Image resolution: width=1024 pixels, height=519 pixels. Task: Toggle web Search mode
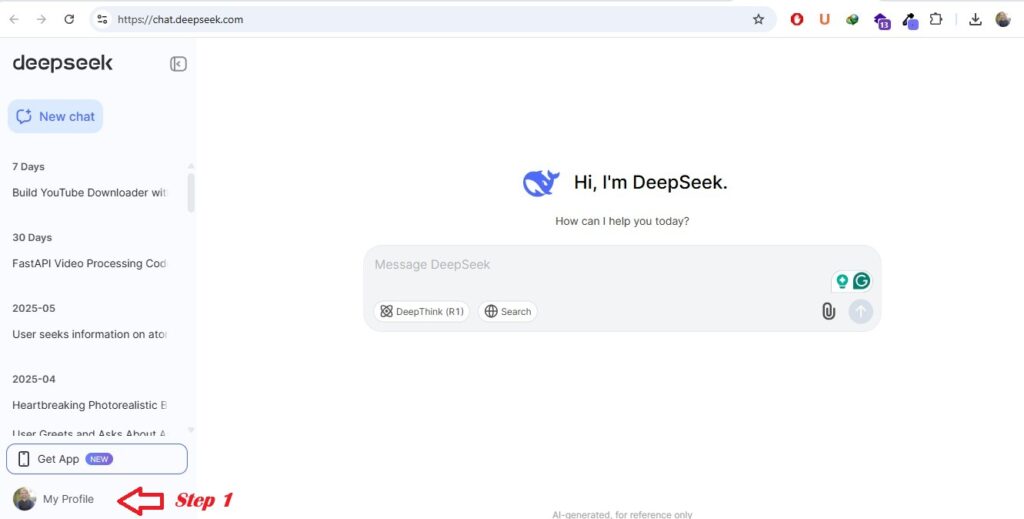coord(508,311)
